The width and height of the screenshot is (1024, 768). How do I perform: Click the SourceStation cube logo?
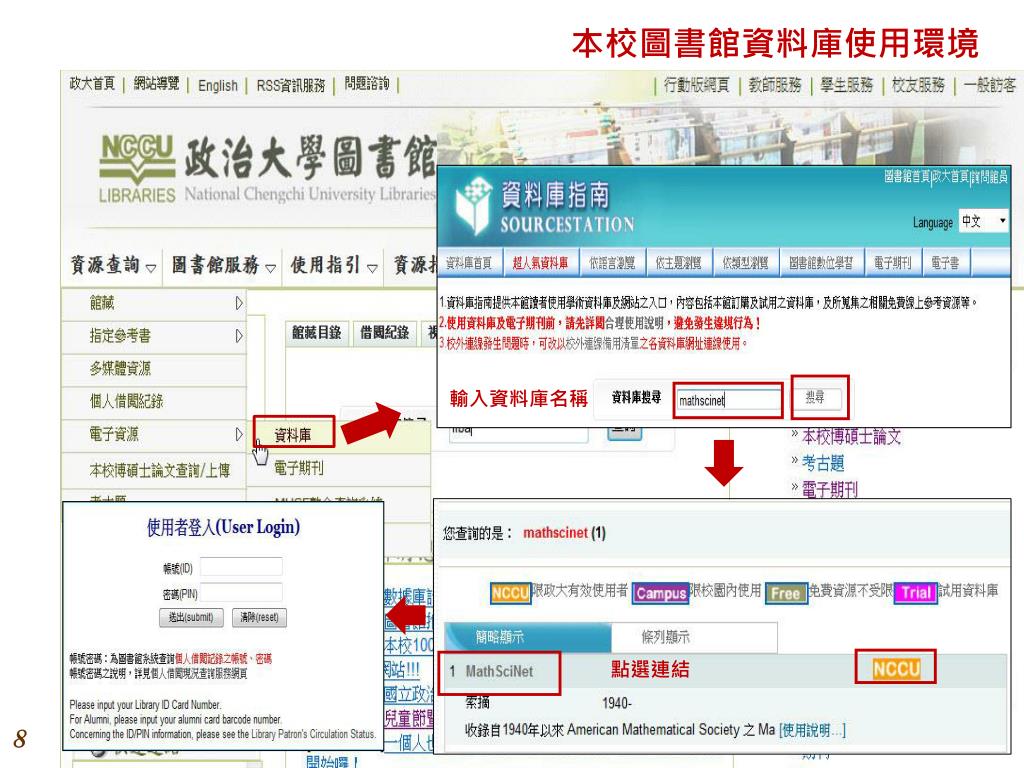click(x=473, y=205)
